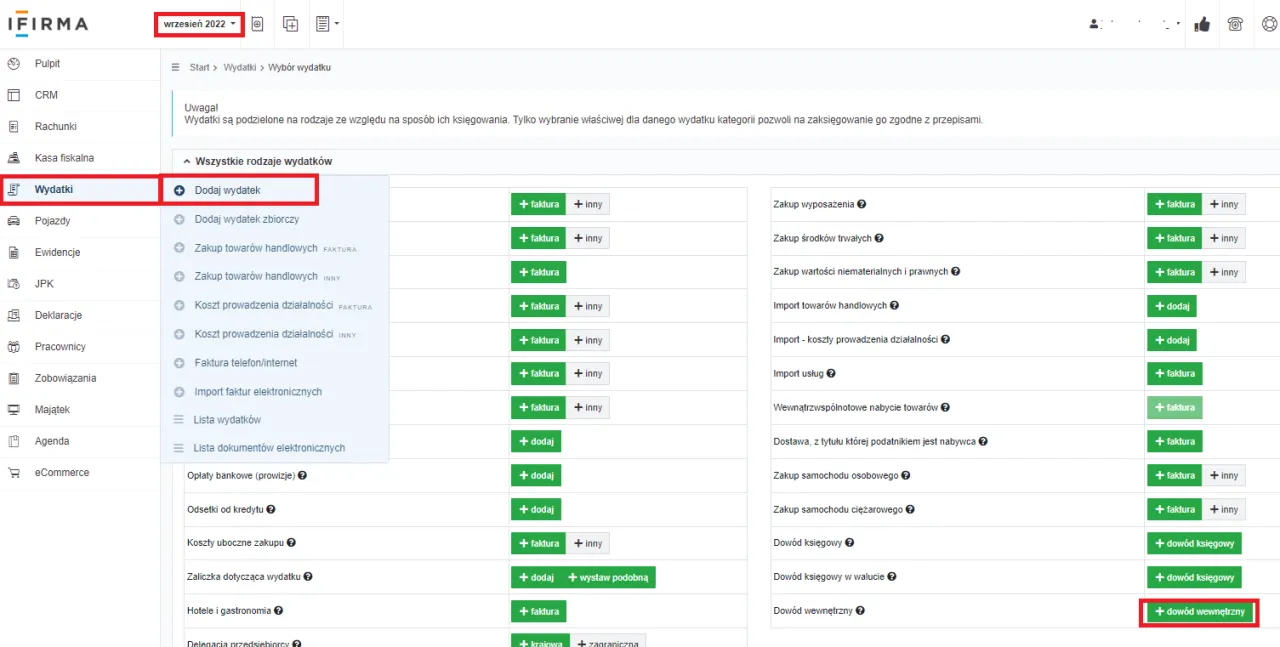Image resolution: width=1280 pixels, height=647 pixels.
Task: Open Lista wydatków in submenu
Action: 227,420
